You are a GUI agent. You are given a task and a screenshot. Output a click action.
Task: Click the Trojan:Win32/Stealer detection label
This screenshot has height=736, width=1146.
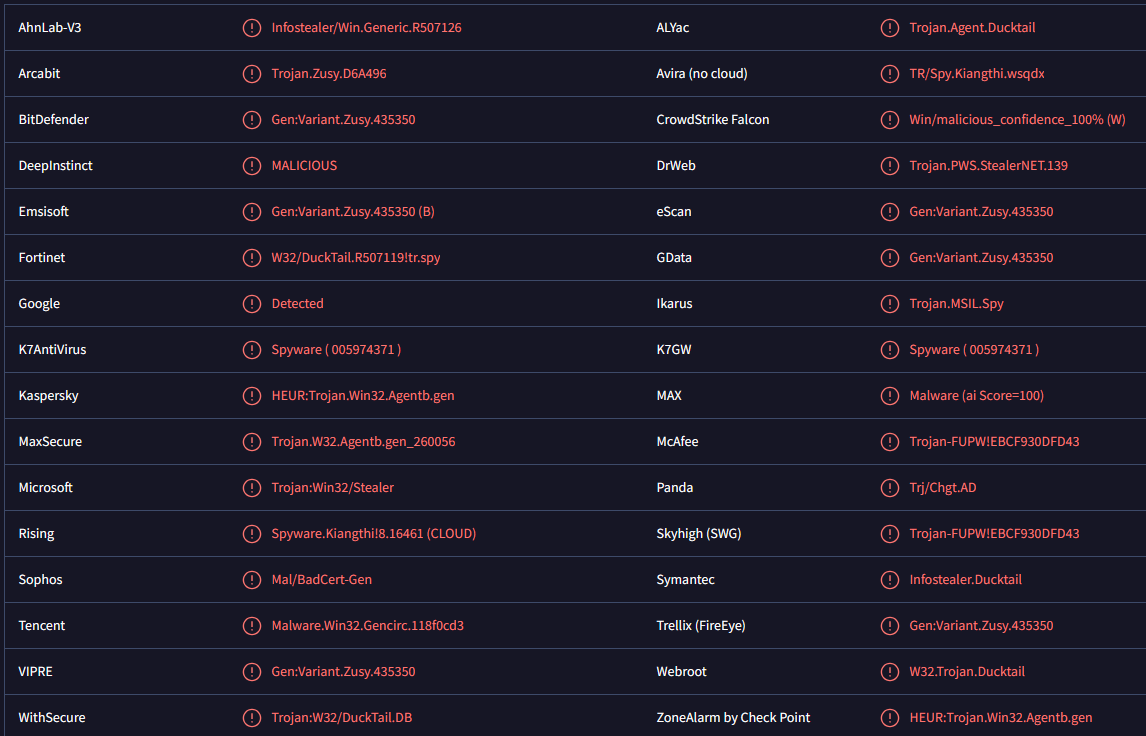pos(333,488)
